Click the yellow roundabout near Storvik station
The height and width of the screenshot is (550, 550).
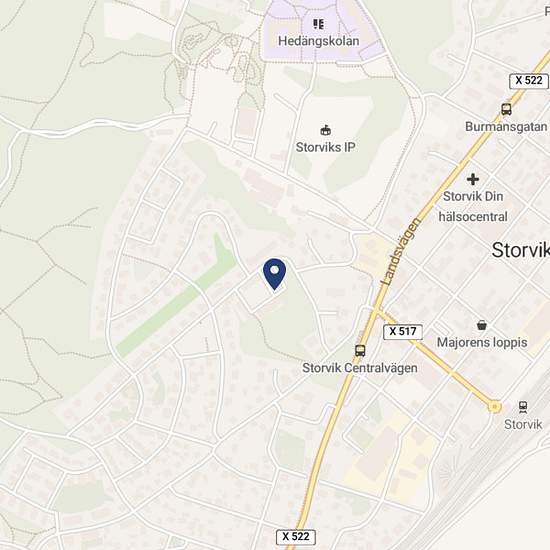click(494, 407)
